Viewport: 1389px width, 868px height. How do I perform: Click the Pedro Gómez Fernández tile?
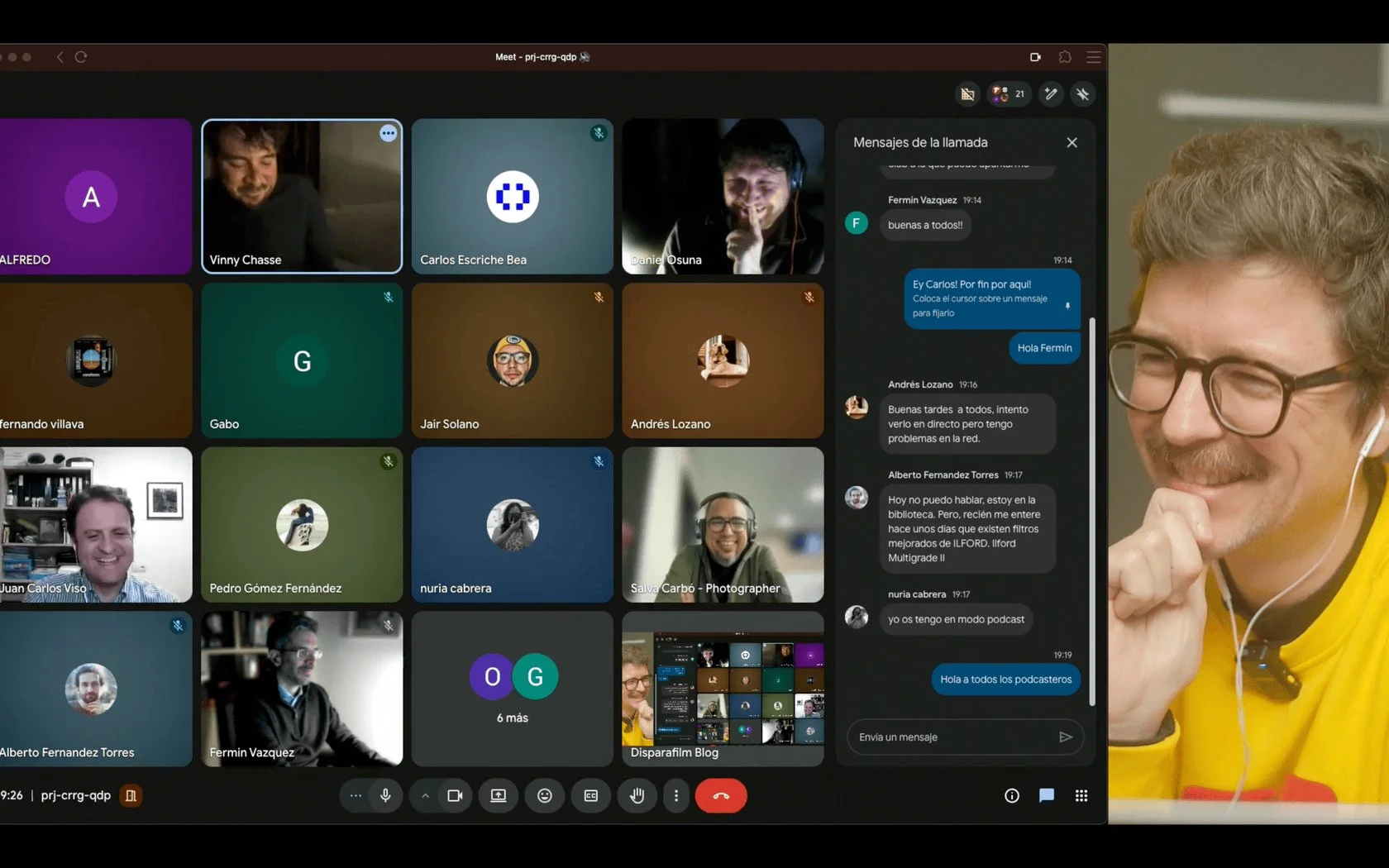click(302, 524)
